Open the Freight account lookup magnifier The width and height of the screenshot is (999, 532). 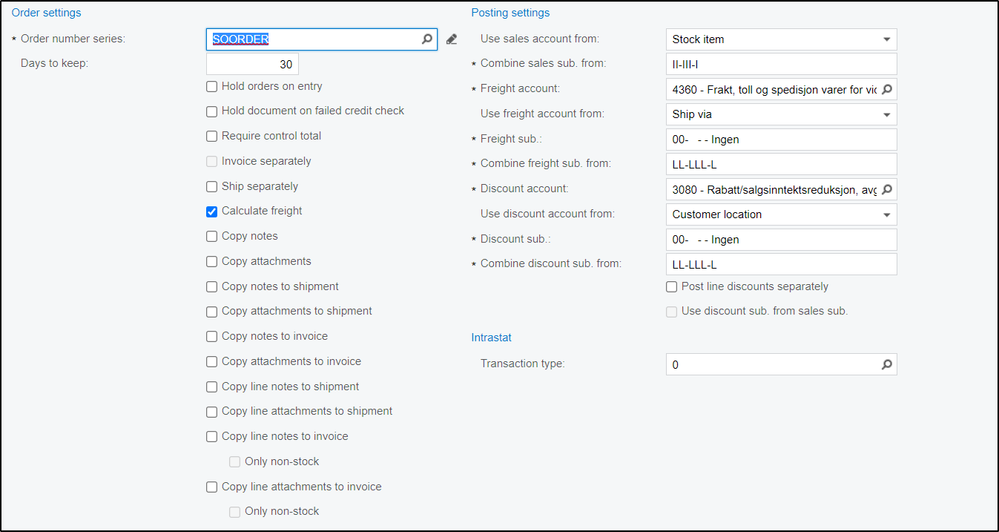886,90
